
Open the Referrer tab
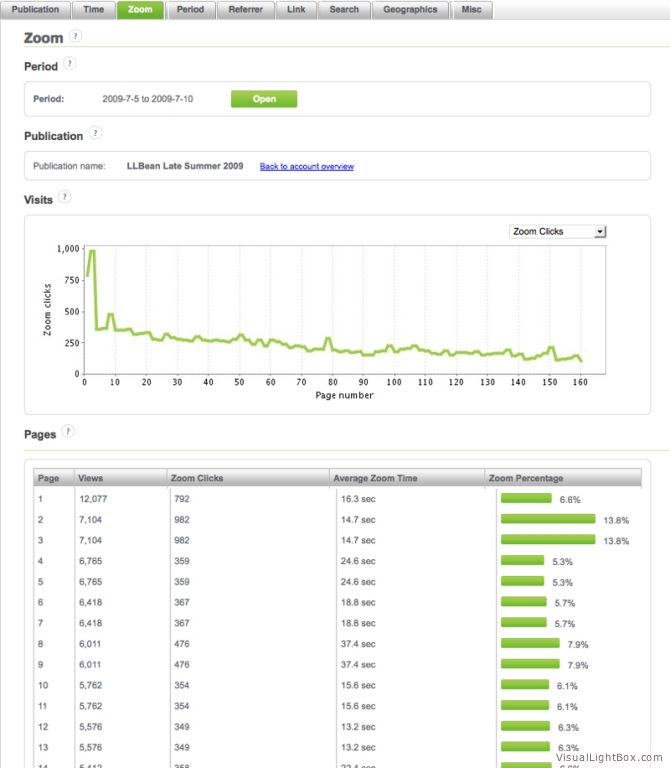point(245,9)
